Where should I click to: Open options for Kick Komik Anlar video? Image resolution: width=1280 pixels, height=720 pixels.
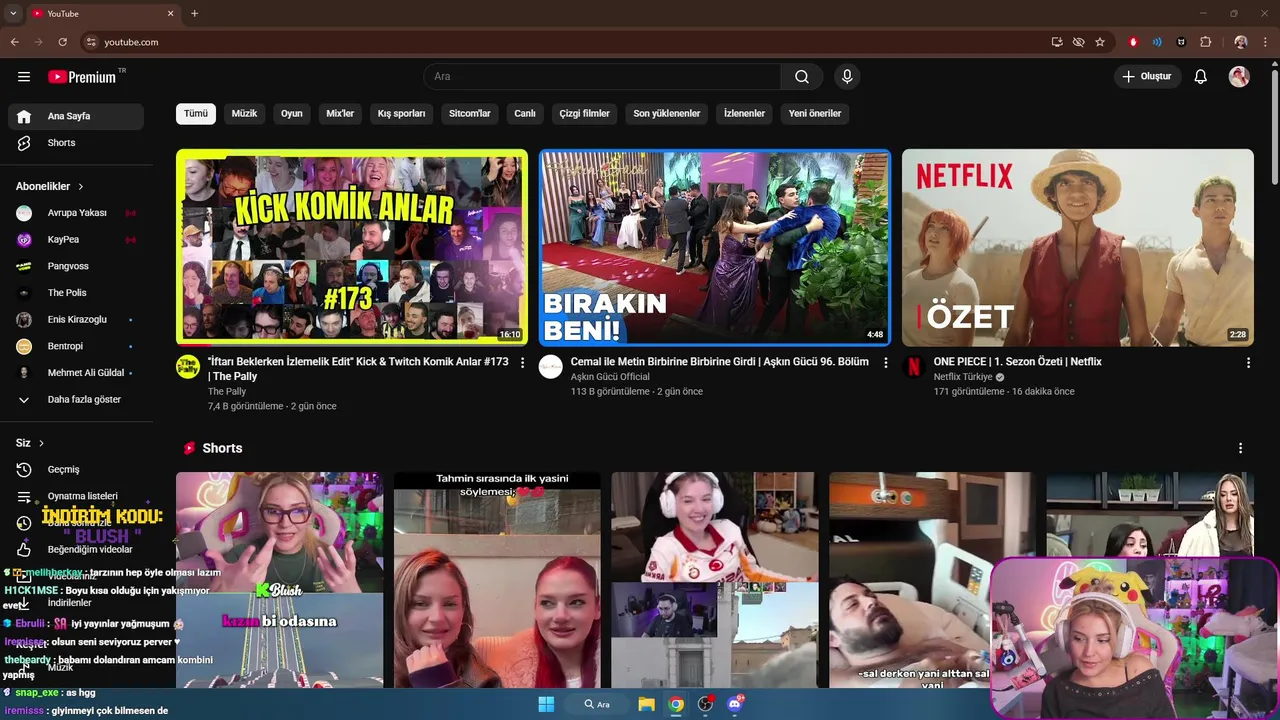click(x=522, y=363)
